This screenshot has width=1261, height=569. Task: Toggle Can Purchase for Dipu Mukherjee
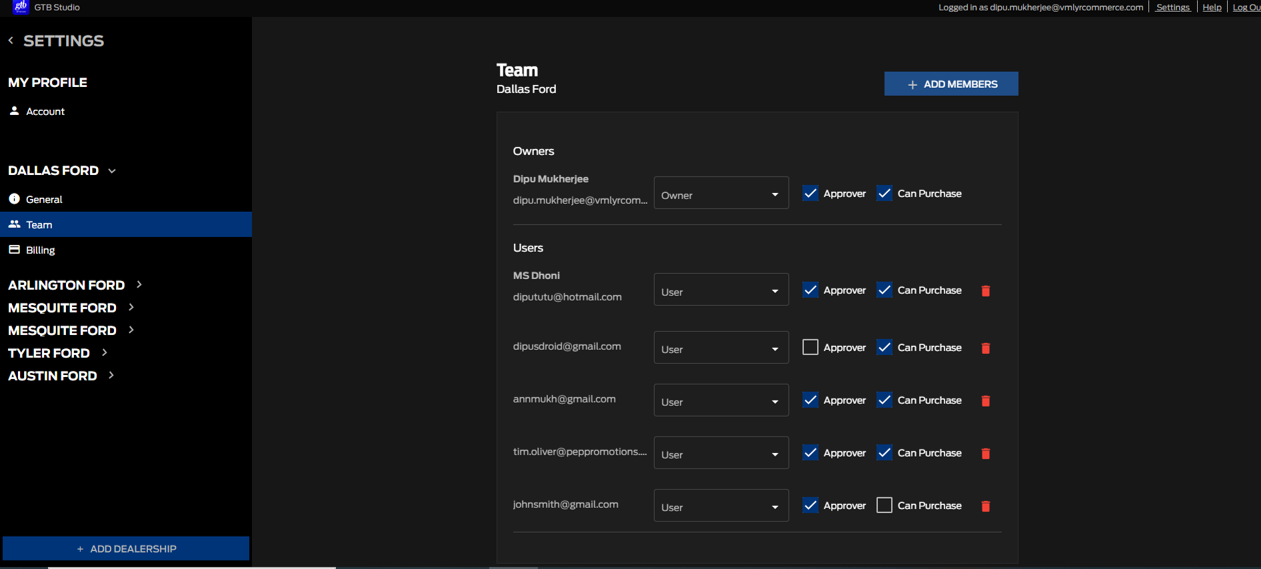[884, 193]
